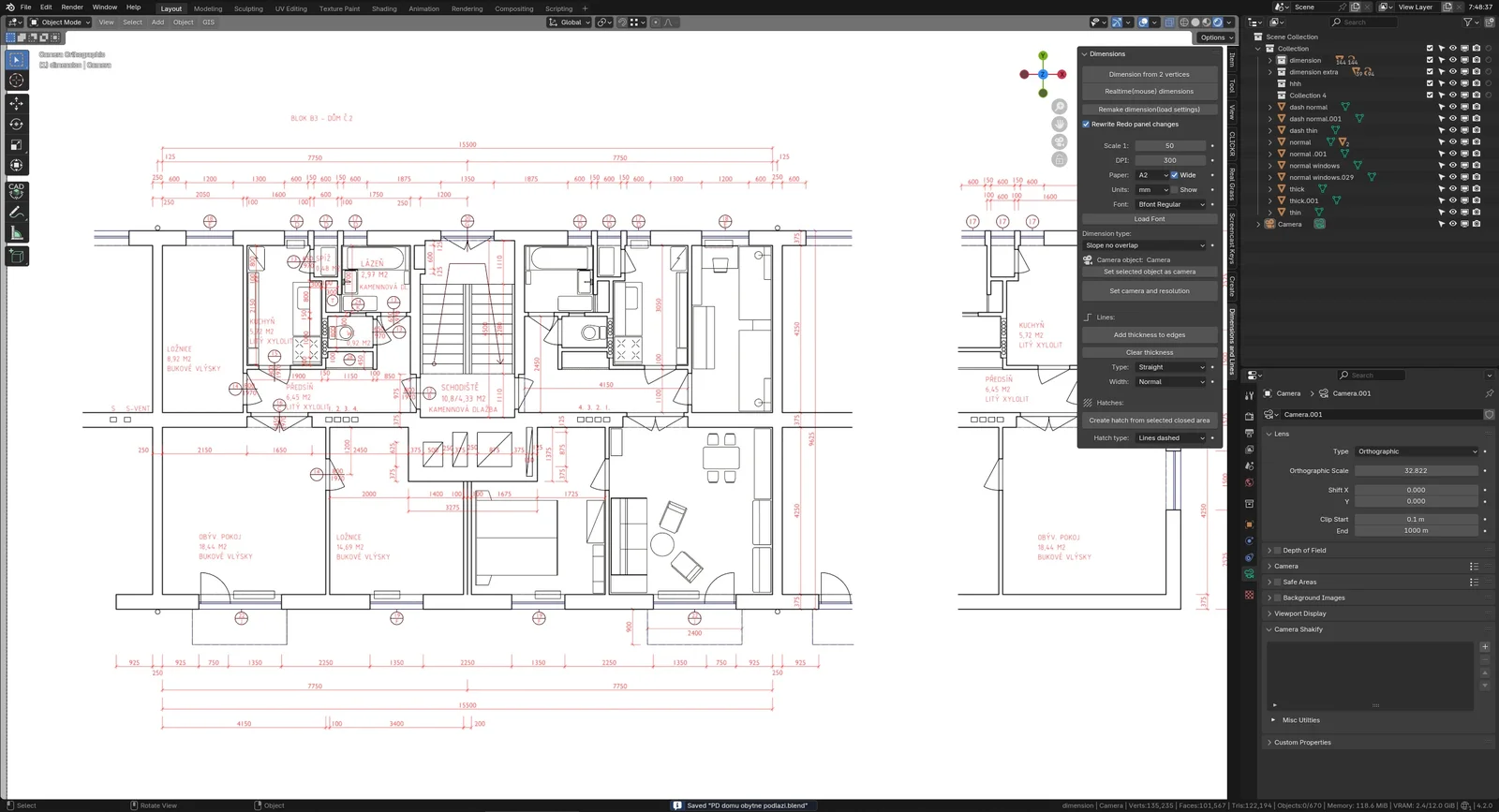Toggle the Wide paper checkbox
This screenshot has width=1499, height=812.
1174,175
